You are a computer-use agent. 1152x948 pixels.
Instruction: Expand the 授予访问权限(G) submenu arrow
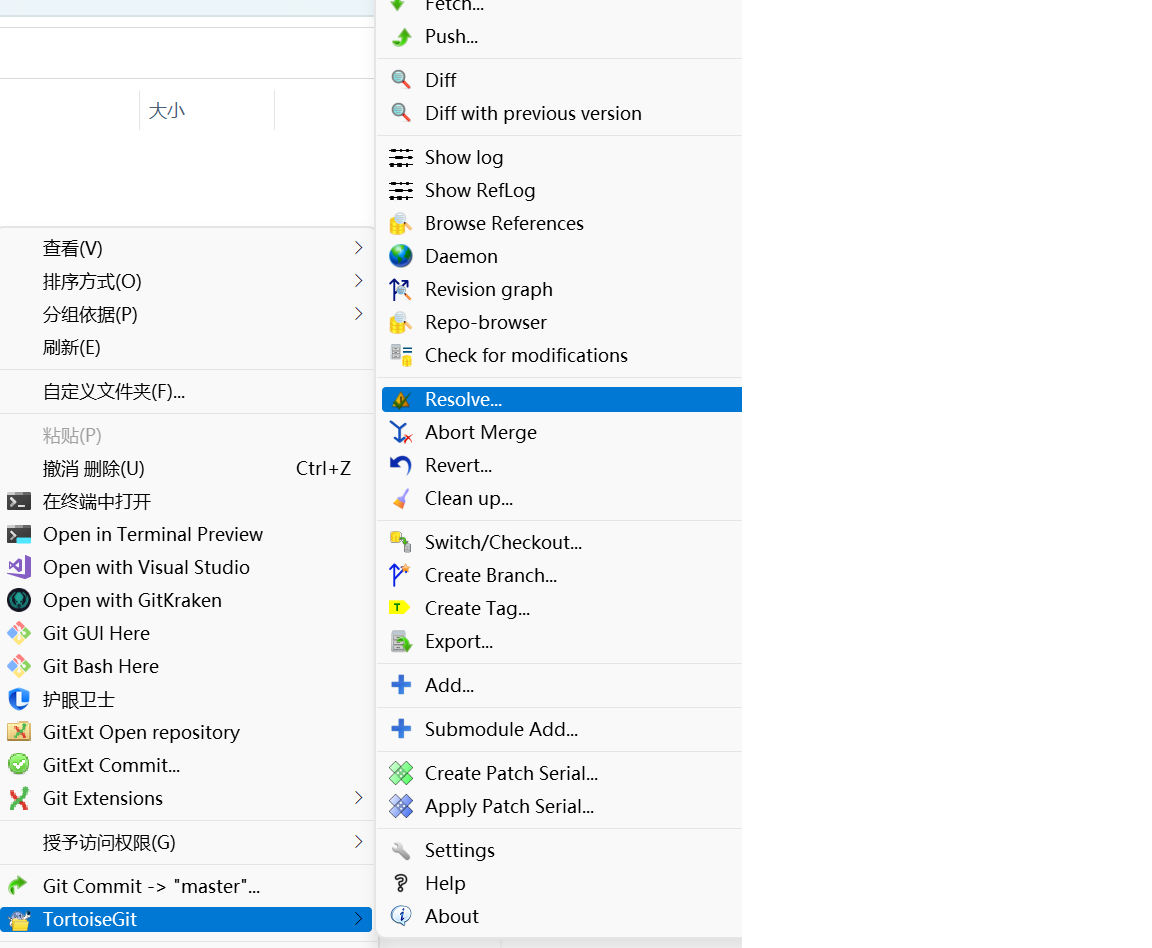point(359,842)
